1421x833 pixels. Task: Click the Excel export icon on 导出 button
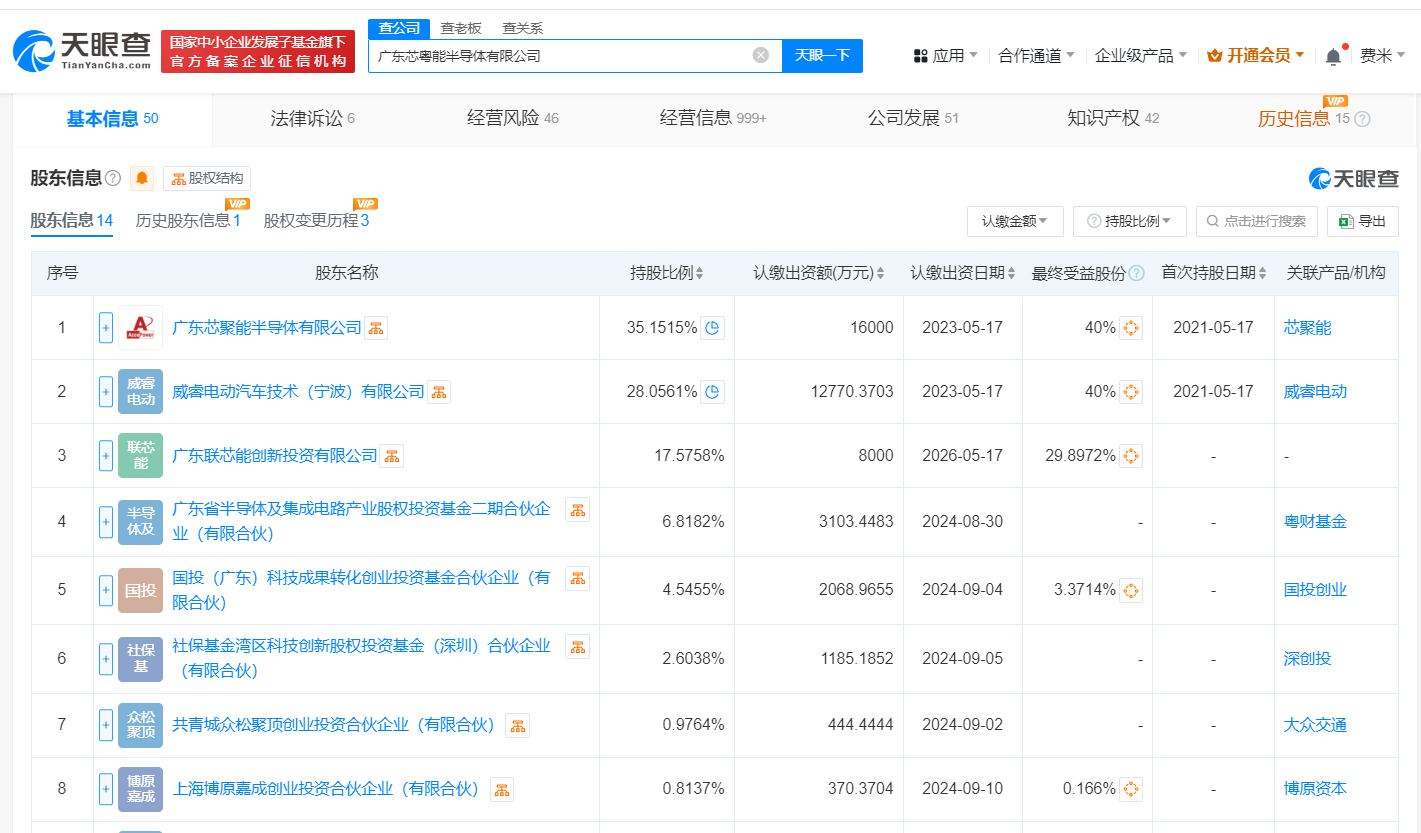(1349, 221)
